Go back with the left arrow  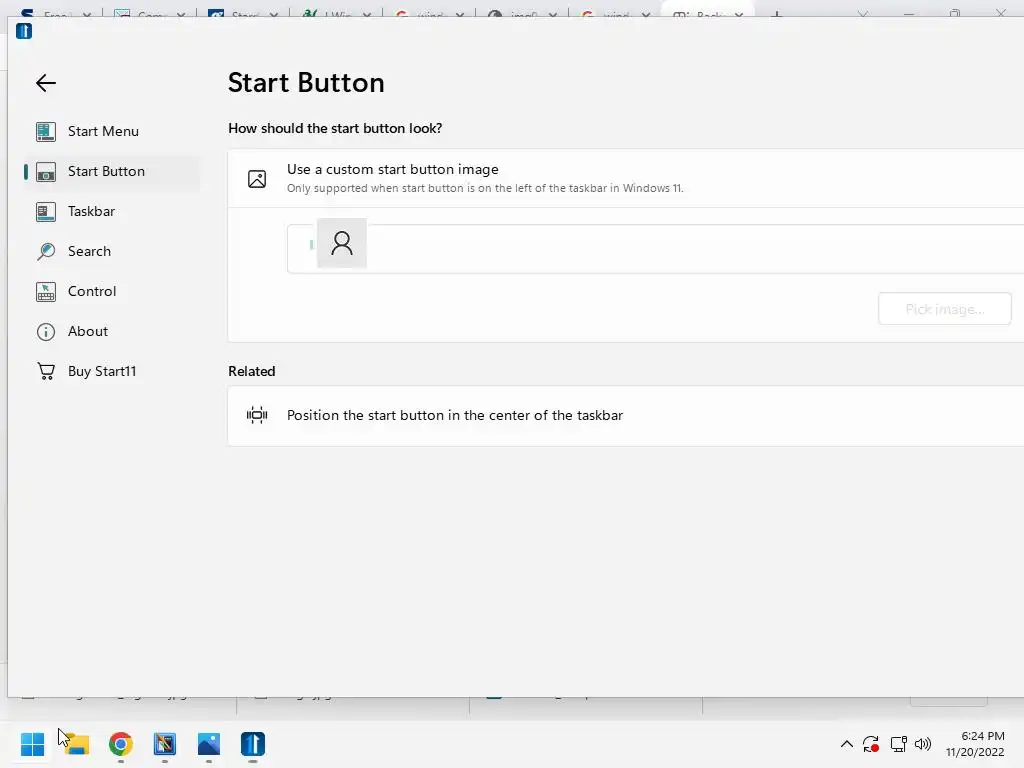point(46,83)
